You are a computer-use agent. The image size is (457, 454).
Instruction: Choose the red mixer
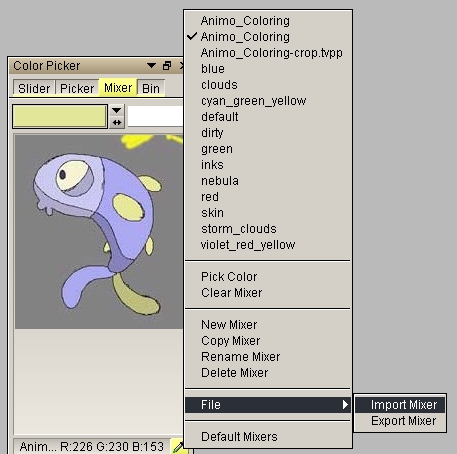coord(268,197)
